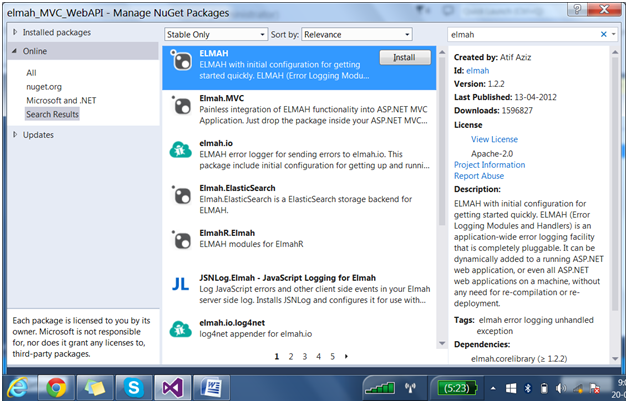This screenshot has width=626, height=402.
Task: Open Internet Explorer from the taskbar
Action: [19, 388]
